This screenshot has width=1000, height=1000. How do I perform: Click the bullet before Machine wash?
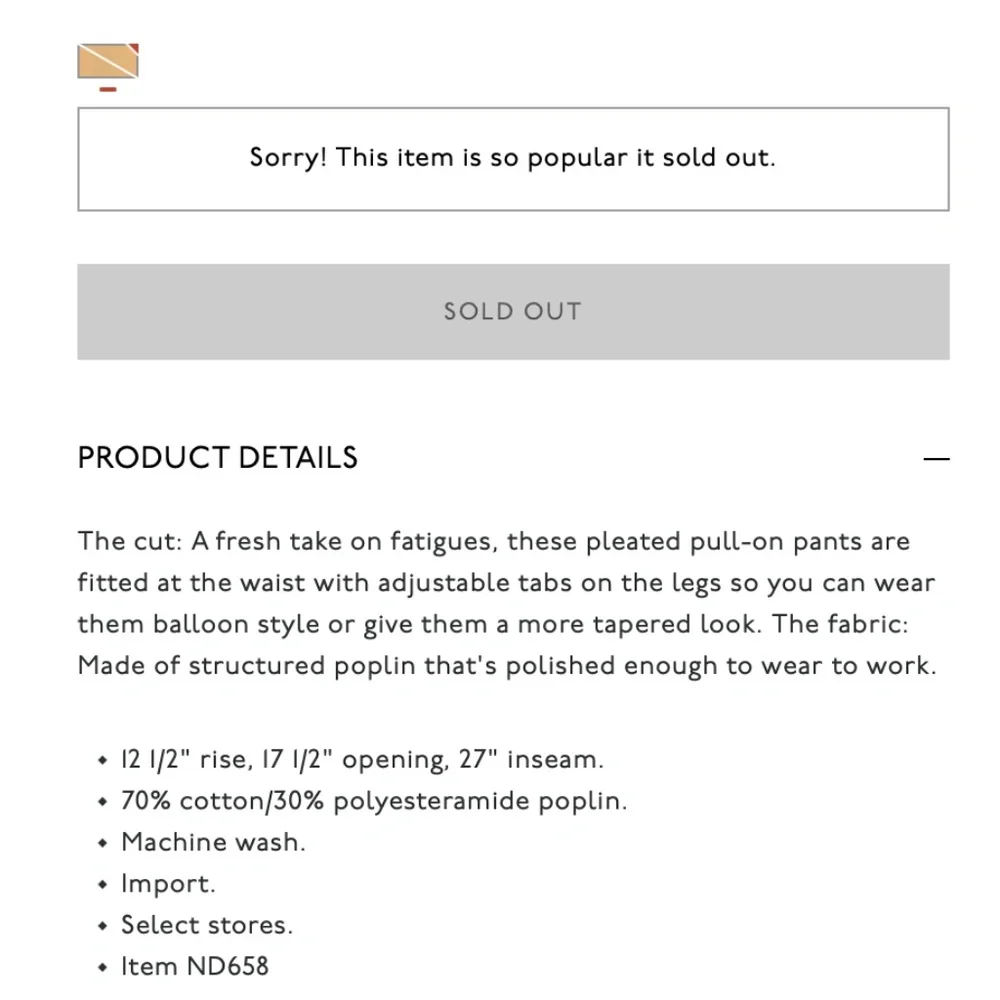coord(102,843)
